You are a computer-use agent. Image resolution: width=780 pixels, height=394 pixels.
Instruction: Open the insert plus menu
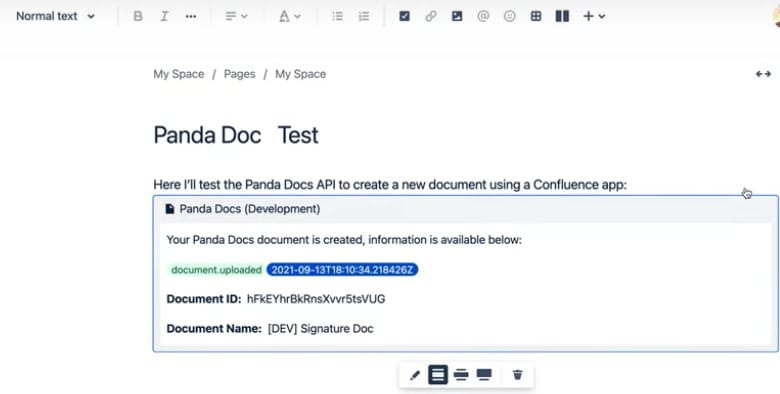pos(594,16)
